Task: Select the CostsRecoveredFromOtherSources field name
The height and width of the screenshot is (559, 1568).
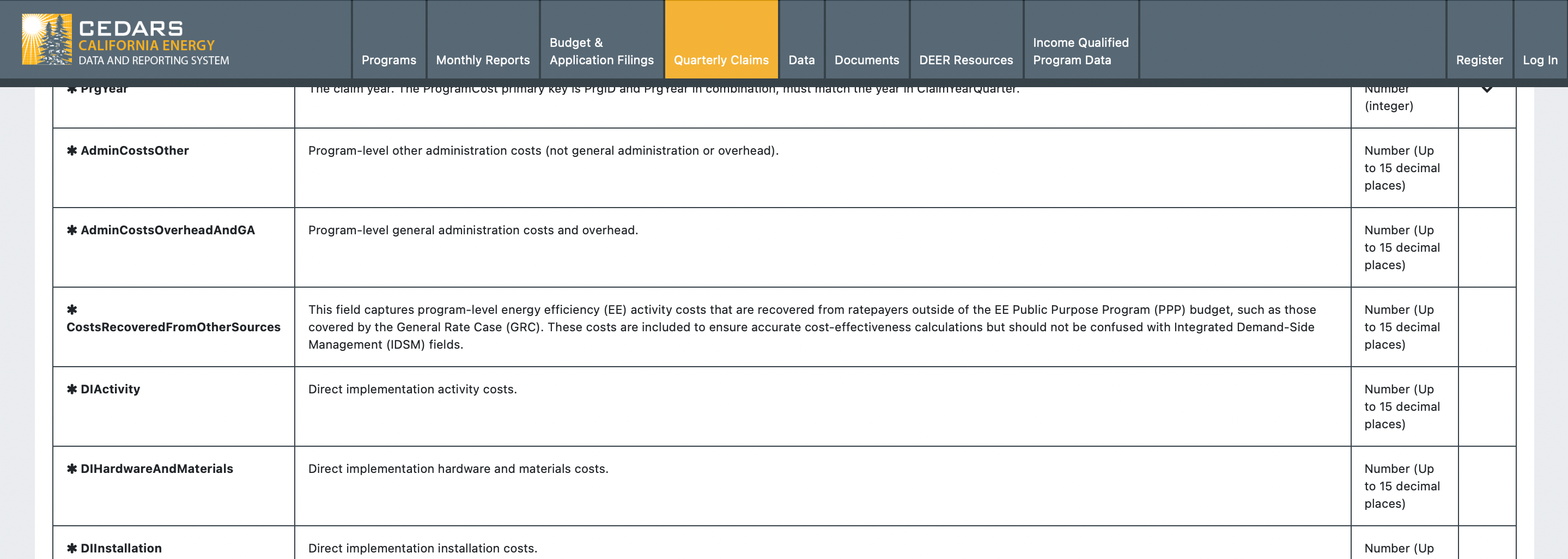Action: click(x=173, y=327)
